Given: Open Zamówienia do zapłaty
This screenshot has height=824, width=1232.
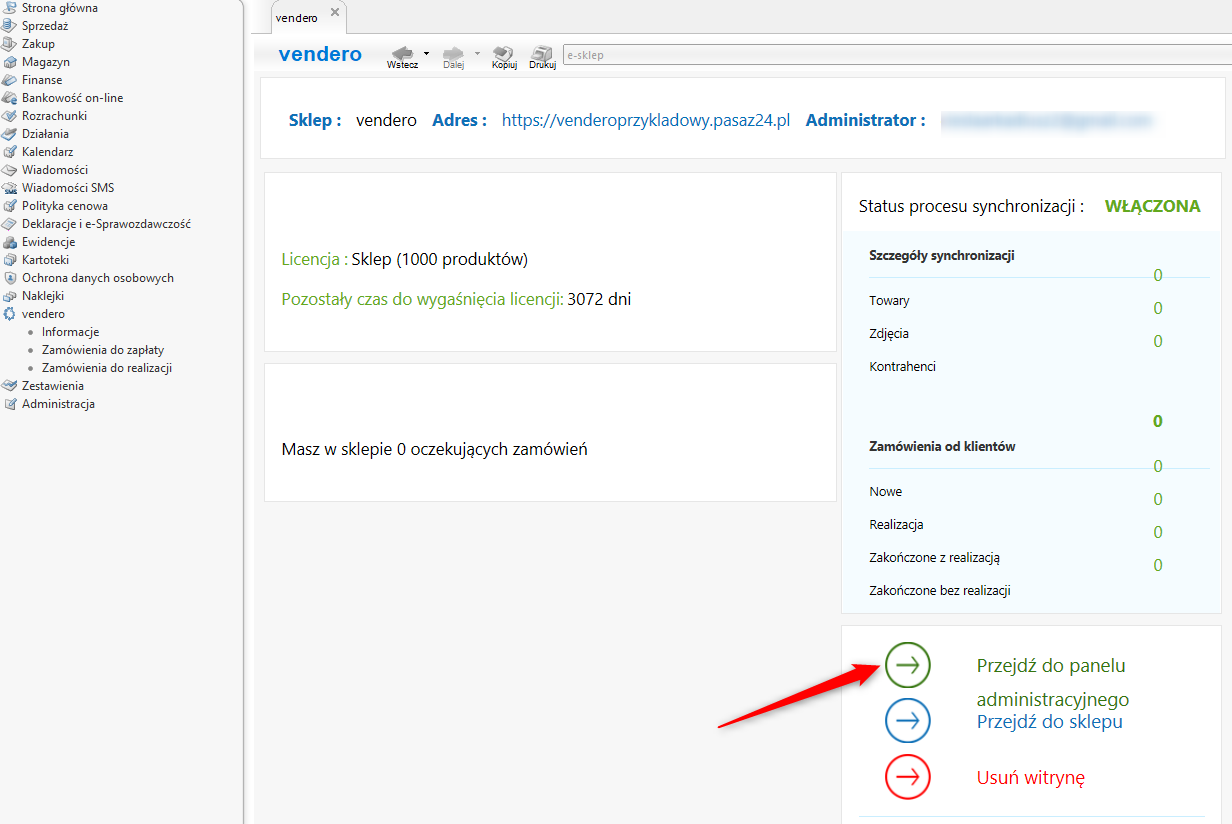Looking at the screenshot, I should click(103, 350).
